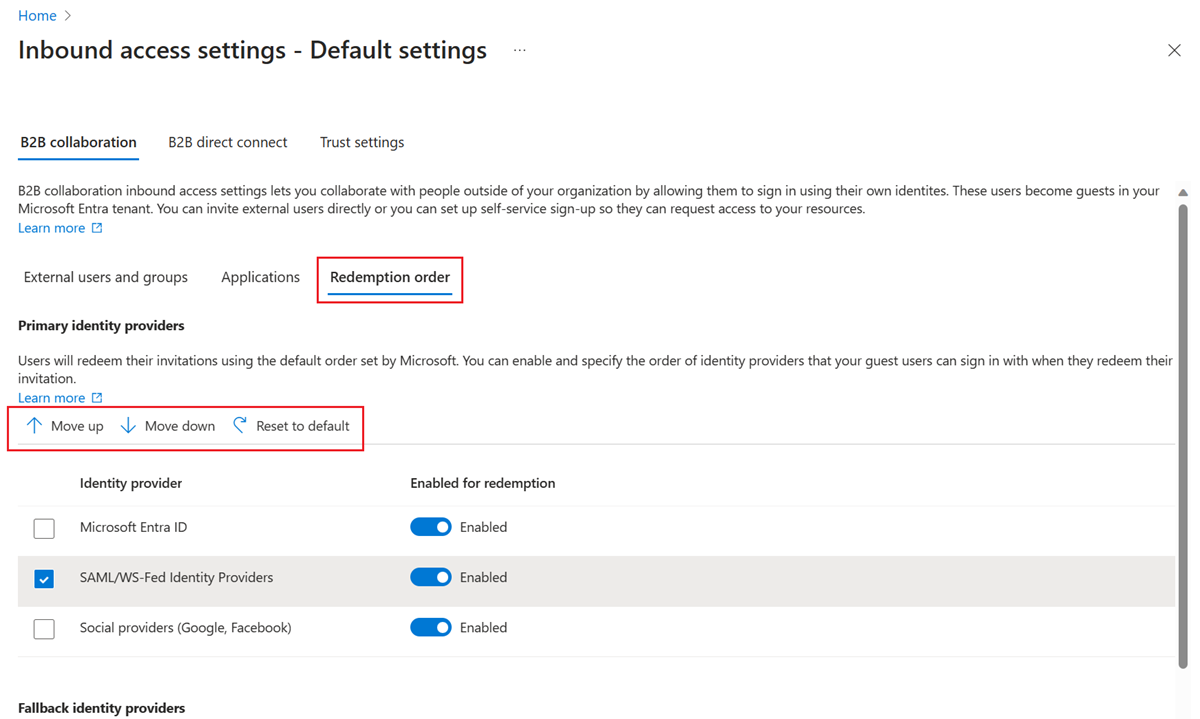This screenshot has height=719, width=1200.
Task: Close the Inbound access settings pane
Action: [x=1174, y=51]
